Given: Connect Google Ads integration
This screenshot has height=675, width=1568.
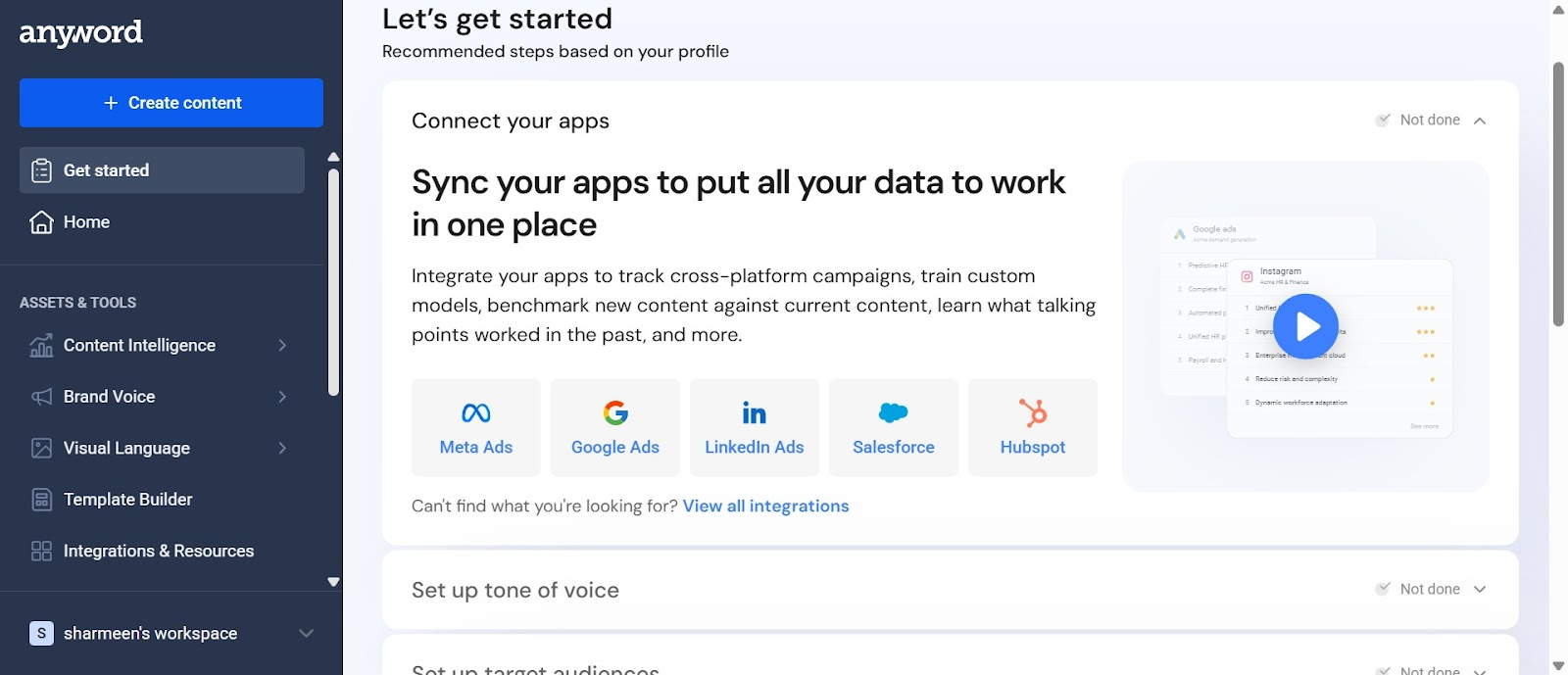Looking at the screenshot, I should [615, 428].
